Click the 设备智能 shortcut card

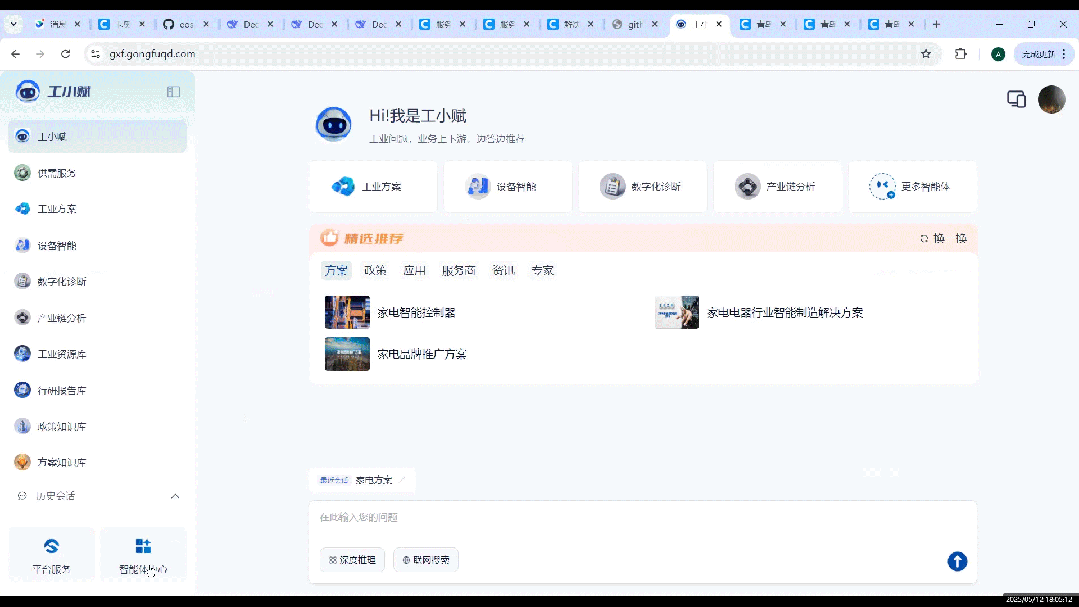pos(508,187)
